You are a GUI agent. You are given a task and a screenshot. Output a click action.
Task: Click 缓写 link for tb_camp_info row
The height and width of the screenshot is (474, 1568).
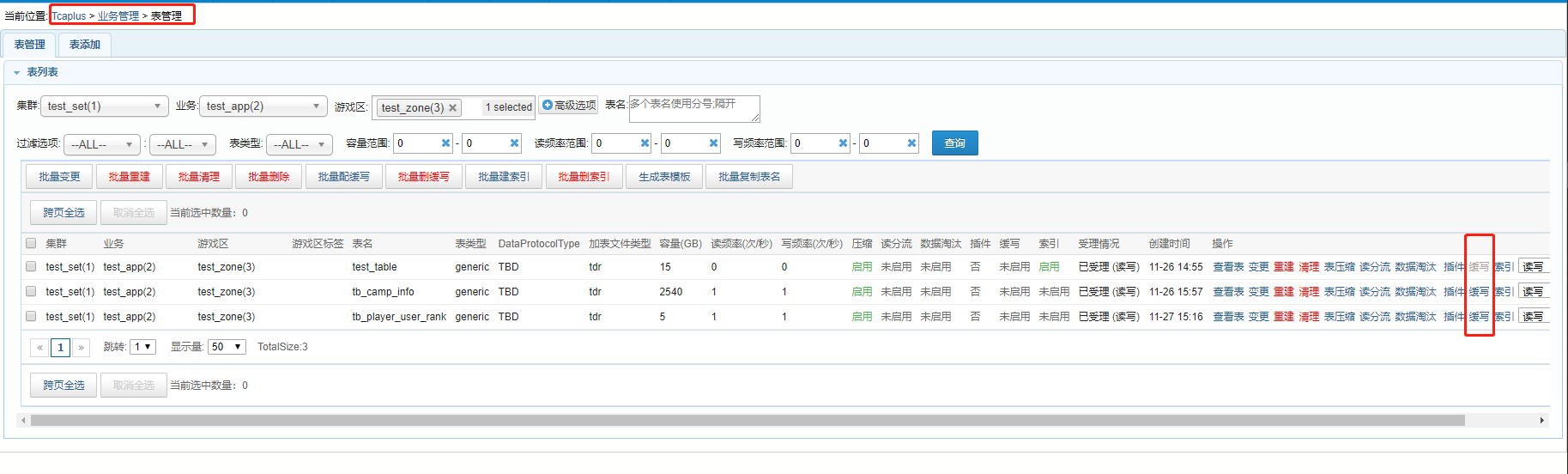tap(1479, 292)
